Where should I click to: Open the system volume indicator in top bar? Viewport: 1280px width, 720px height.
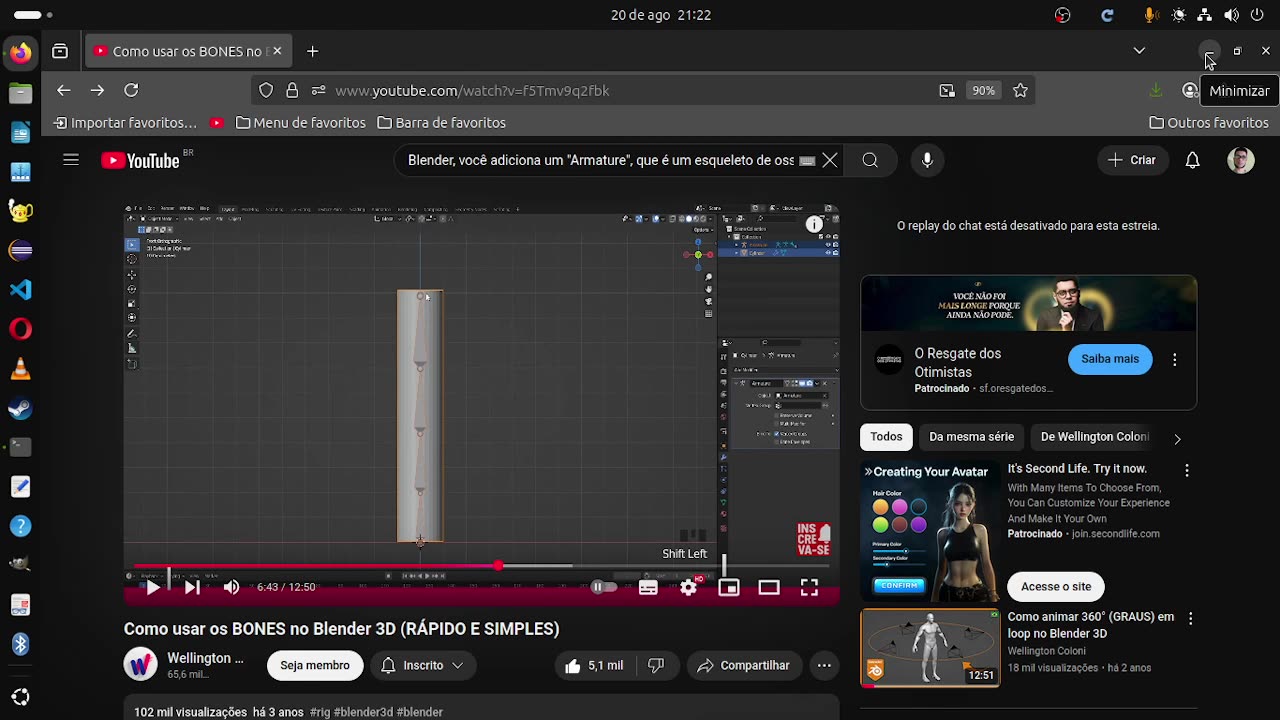click(x=1231, y=15)
